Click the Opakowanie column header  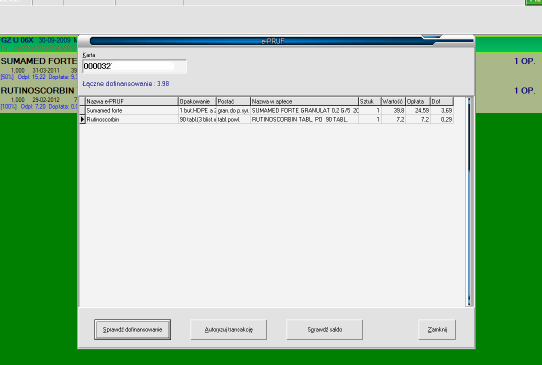(x=197, y=101)
